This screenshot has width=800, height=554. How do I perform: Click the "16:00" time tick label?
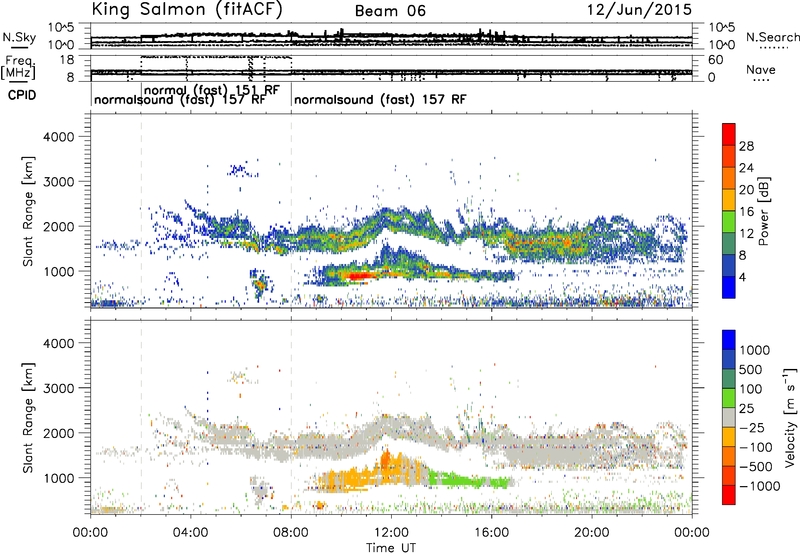coord(491,533)
